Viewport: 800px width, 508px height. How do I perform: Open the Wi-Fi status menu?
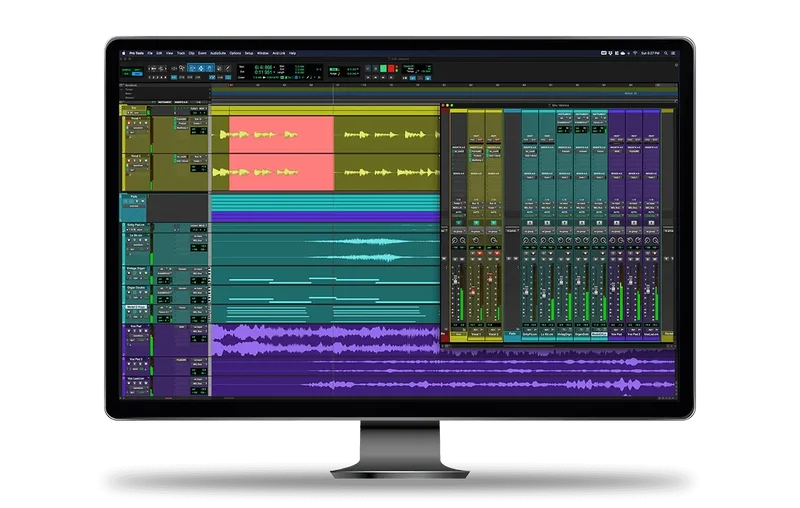(635, 53)
